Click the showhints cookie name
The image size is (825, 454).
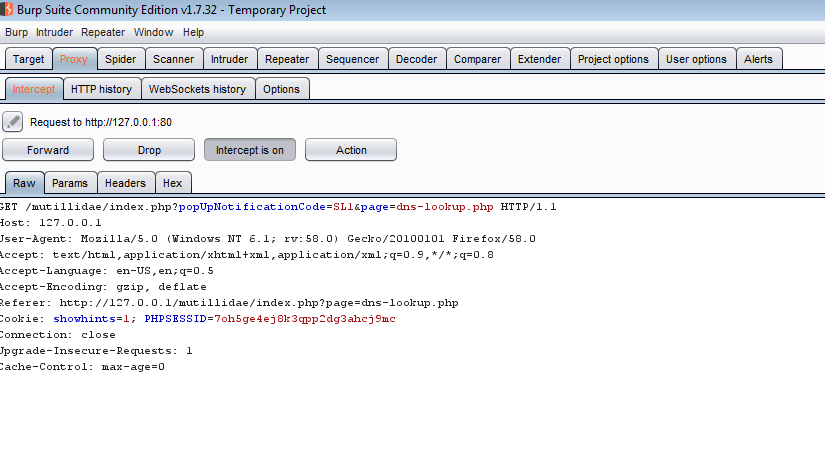[84, 319]
